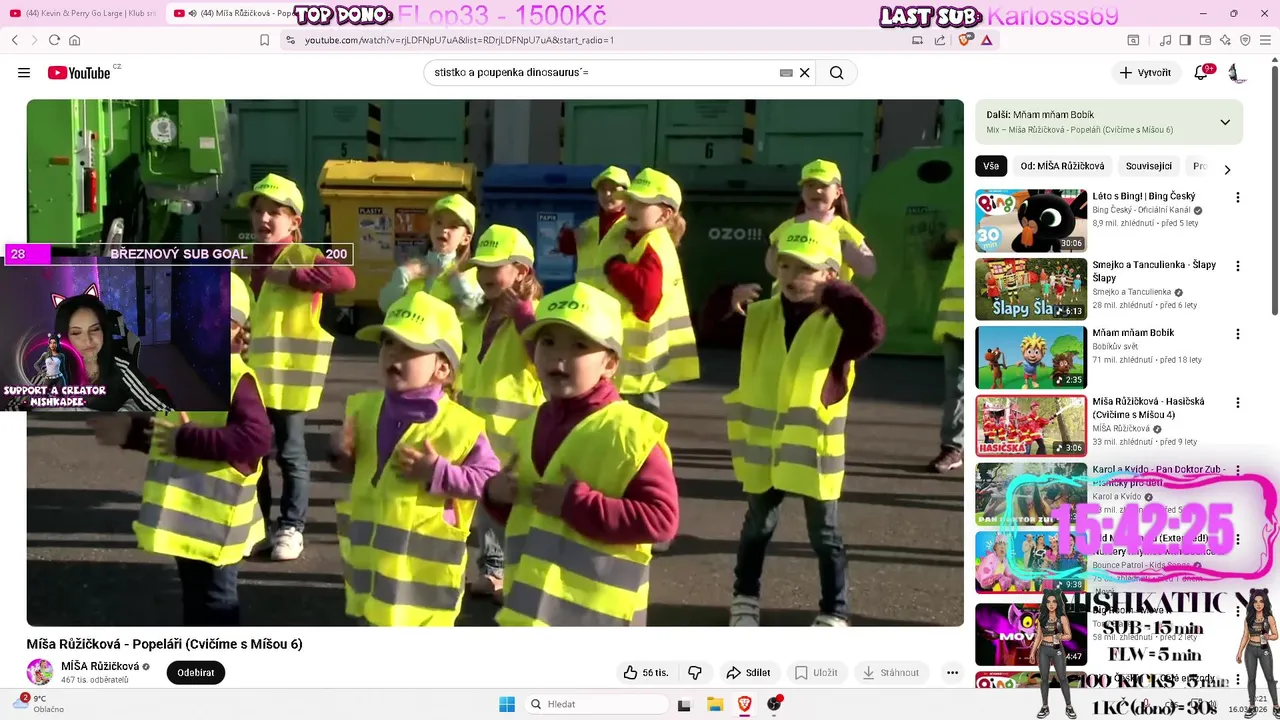Open the MÍŠA Růžičková channel name

100,666
